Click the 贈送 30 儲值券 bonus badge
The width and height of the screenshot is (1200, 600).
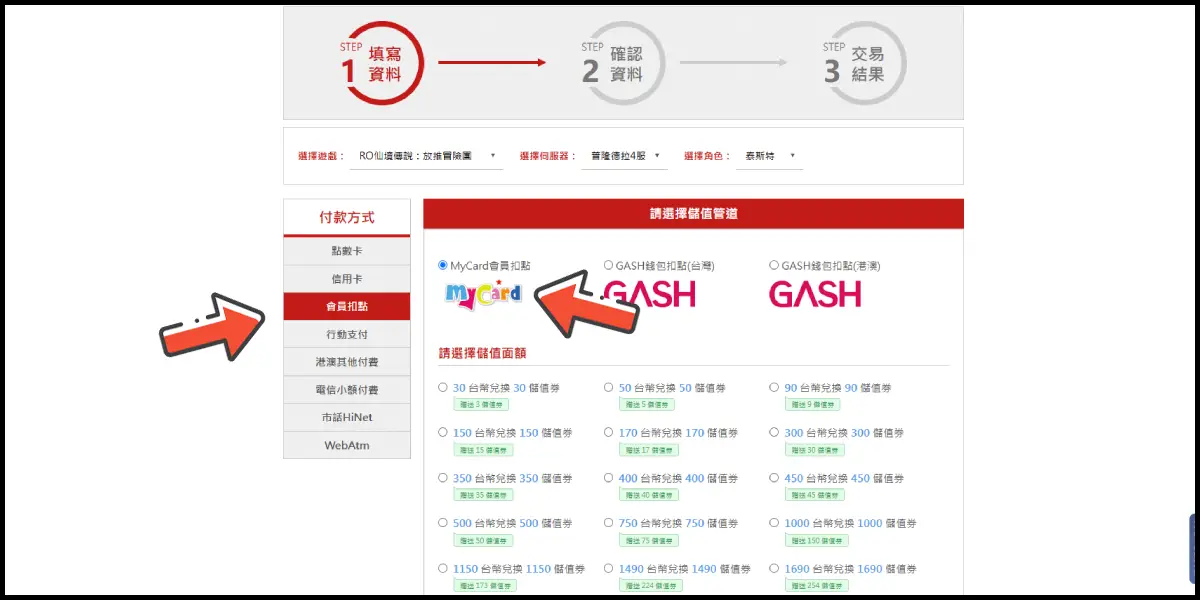click(x=815, y=450)
